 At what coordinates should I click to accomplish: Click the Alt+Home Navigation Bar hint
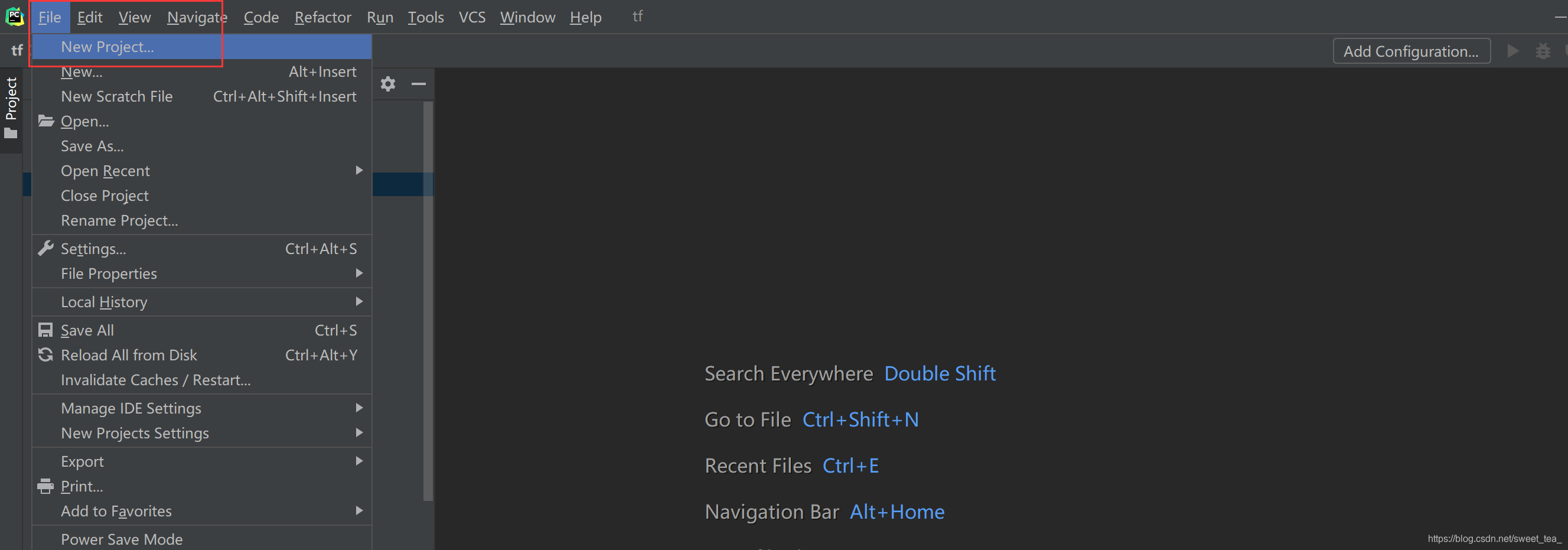click(897, 512)
